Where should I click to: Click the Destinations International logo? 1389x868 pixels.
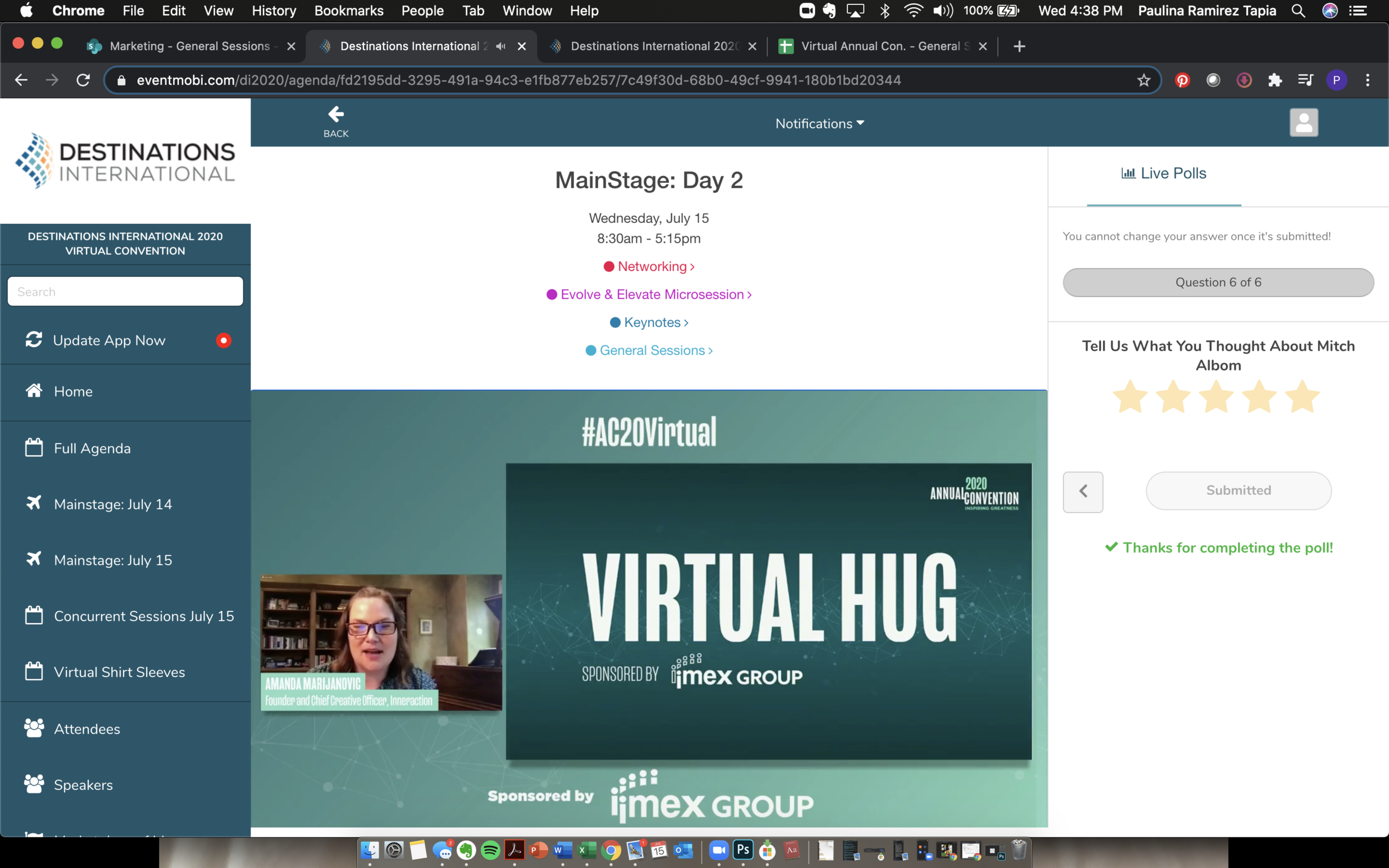(x=125, y=160)
